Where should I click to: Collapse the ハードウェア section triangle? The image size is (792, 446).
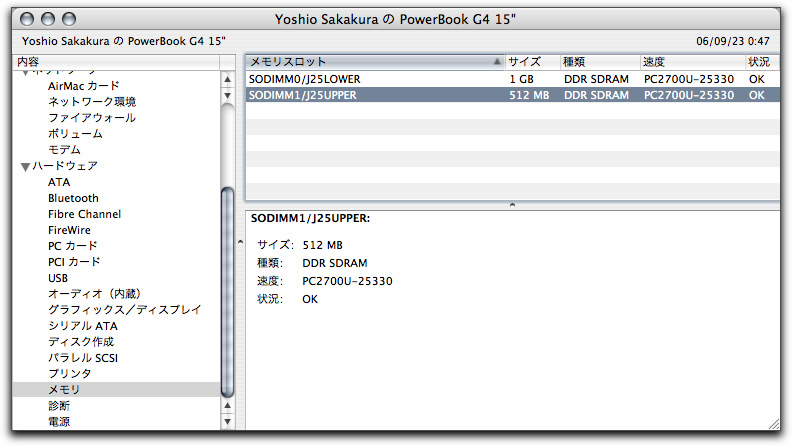click(x=25, y=166)
